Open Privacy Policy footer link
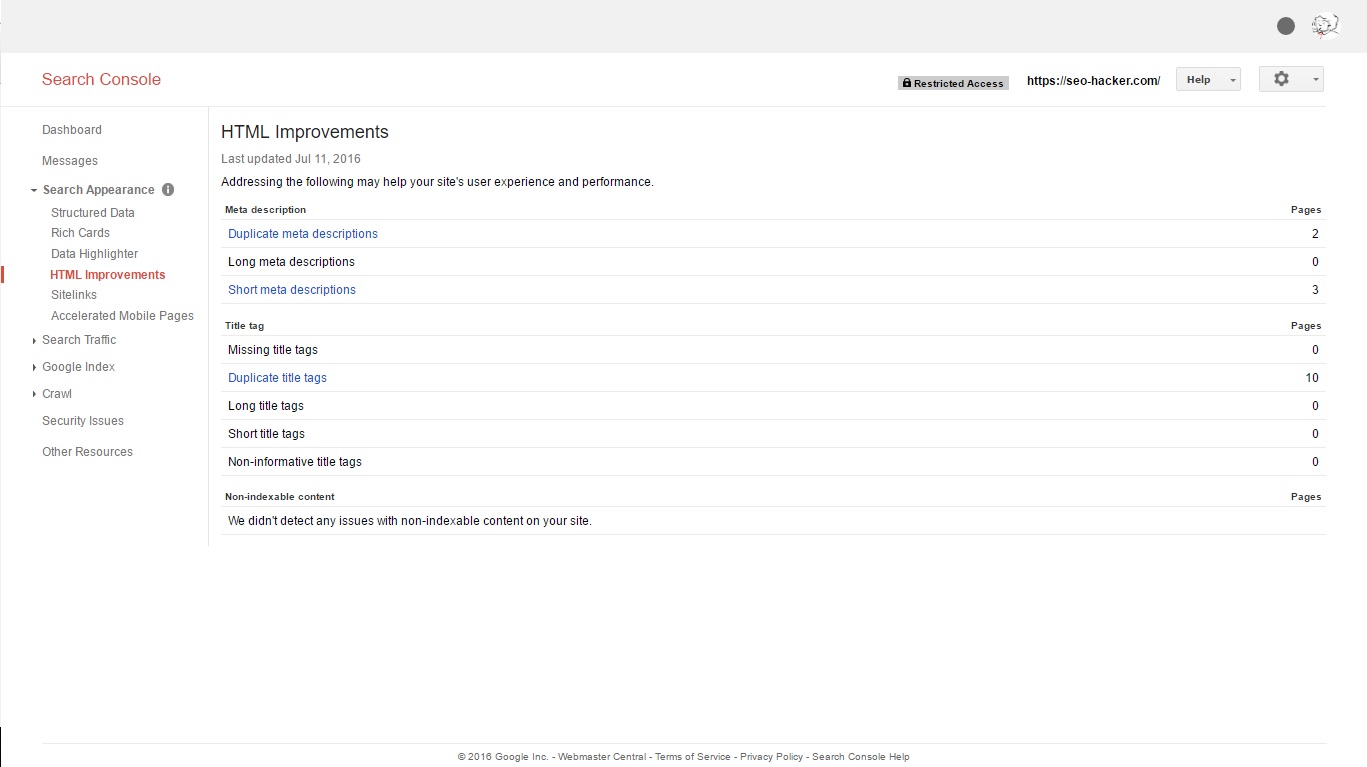 pyautogui.click(x=771, y=757)
